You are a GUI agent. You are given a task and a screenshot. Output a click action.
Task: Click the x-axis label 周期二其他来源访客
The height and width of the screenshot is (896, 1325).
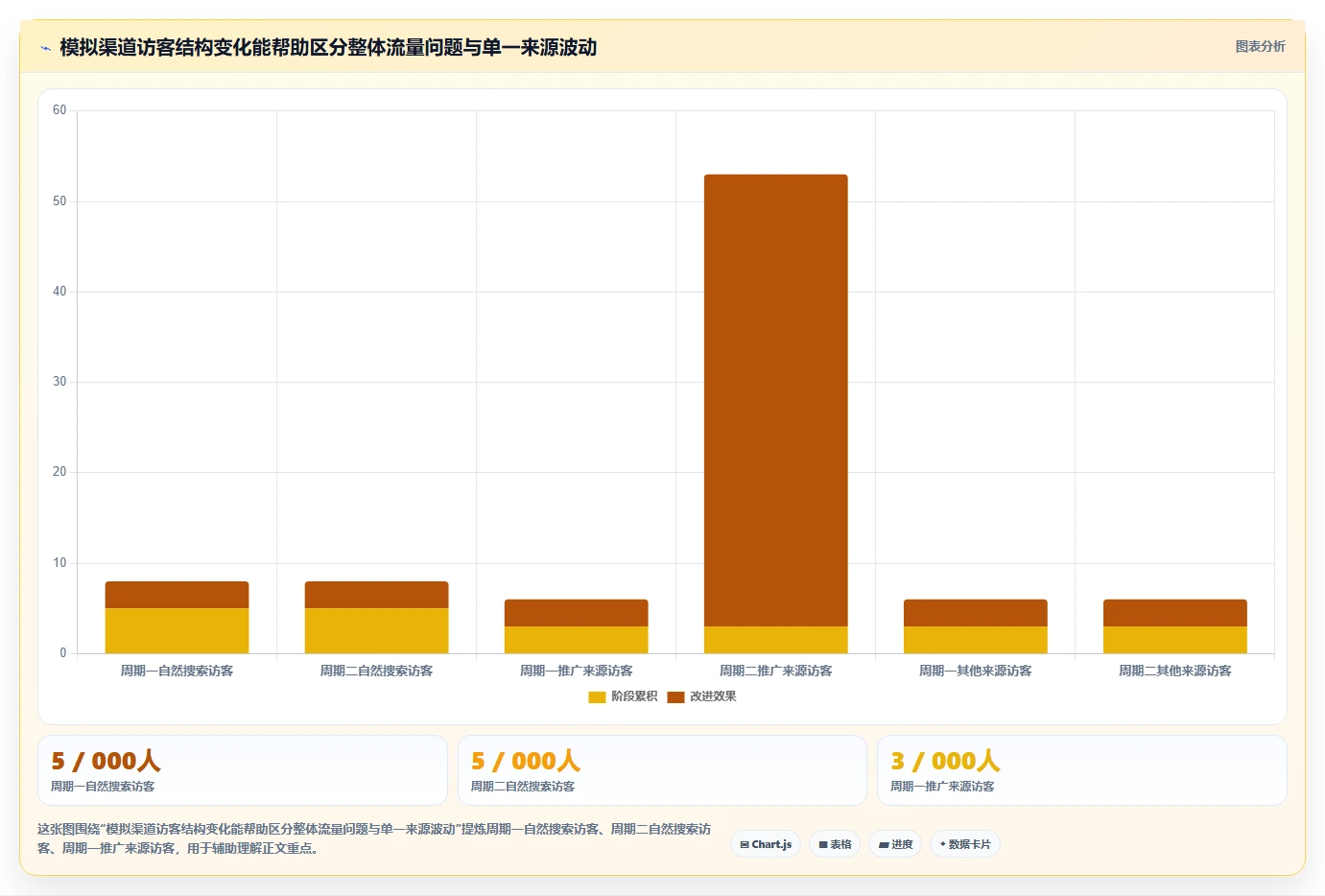pos(1175,671)
